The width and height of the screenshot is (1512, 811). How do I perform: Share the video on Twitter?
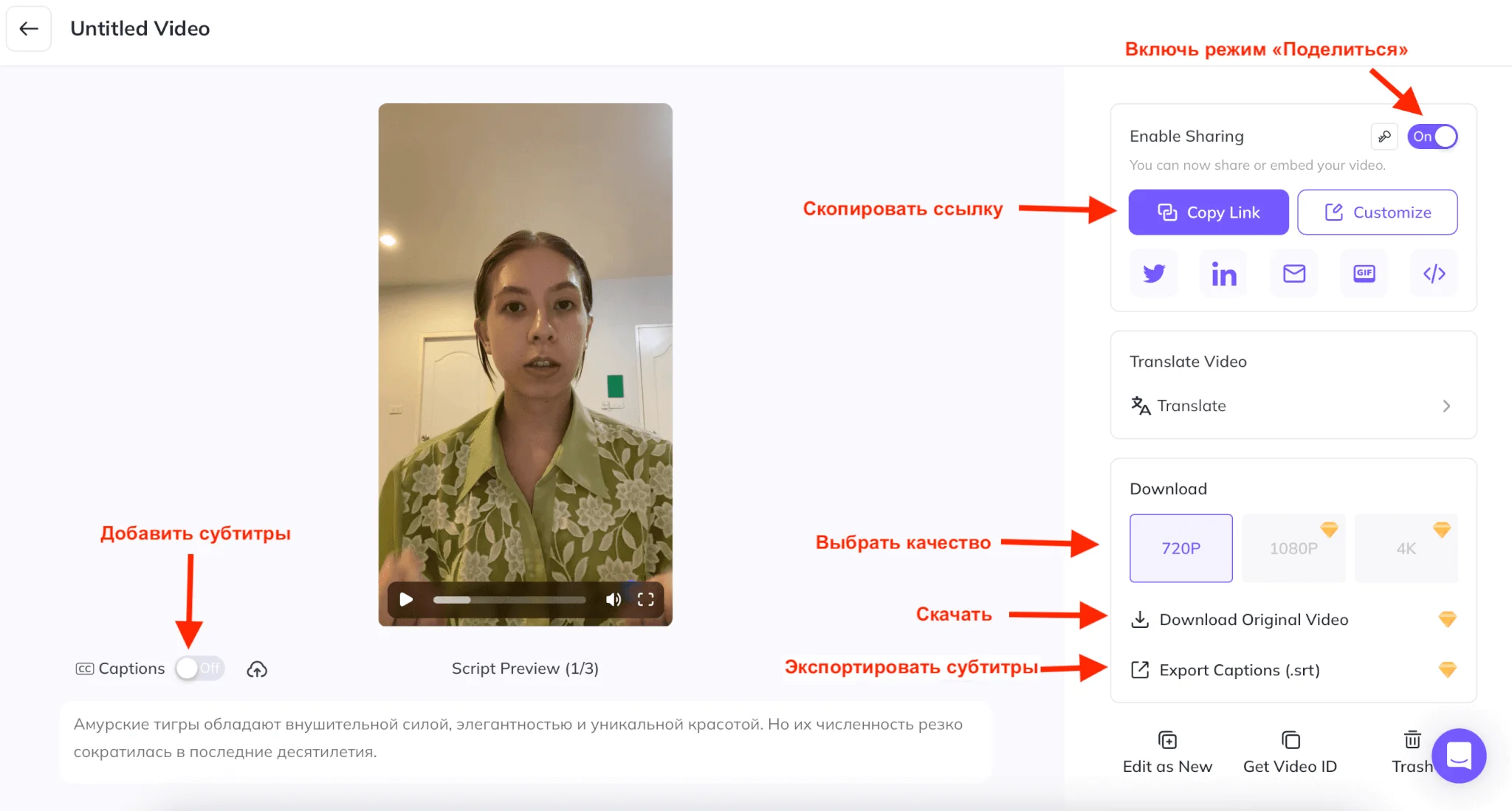1154,274
